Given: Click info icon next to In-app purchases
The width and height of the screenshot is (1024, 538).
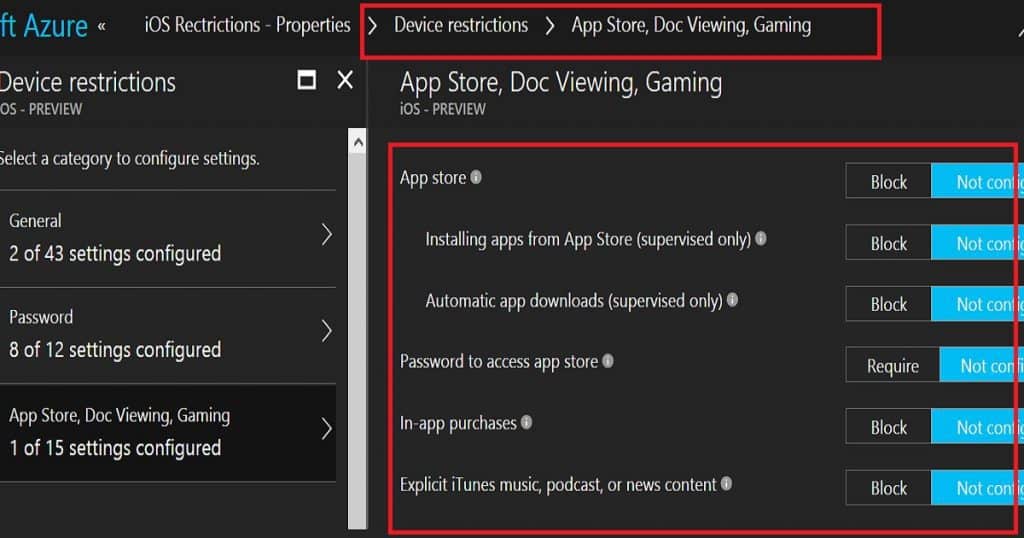Looking at the screenshot, I should (527, 423).
